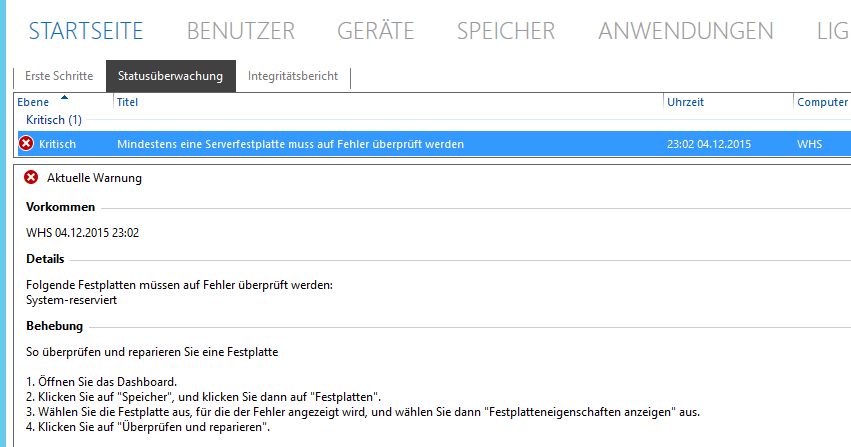Click the WHS computer cell in the alert row

809,144
